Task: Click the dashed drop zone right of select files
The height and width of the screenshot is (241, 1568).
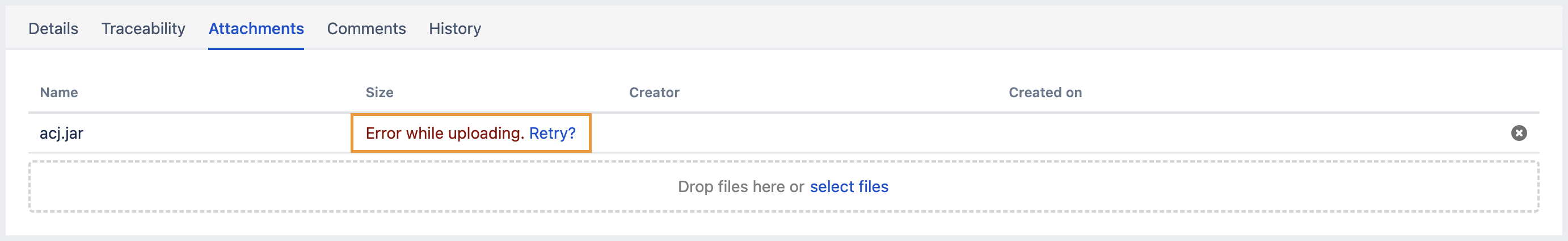Action: pos(1217,186)
